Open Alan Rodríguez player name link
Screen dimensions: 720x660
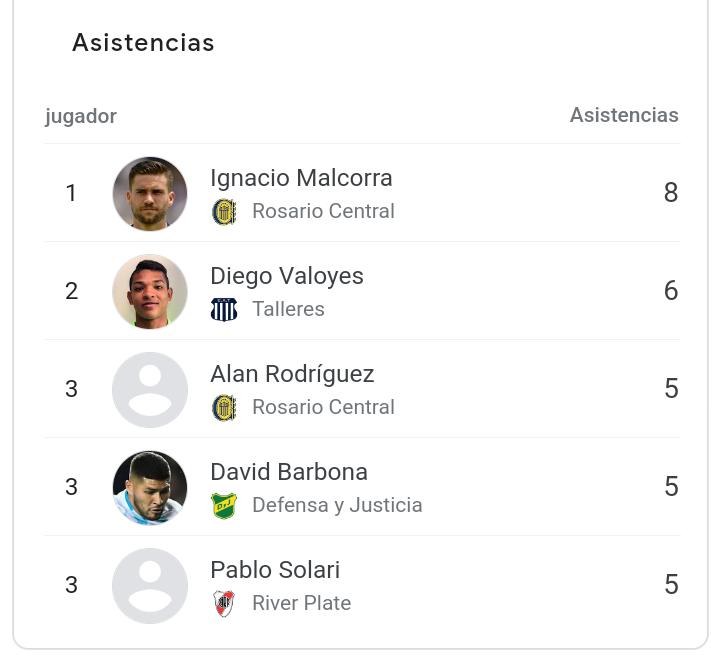(292, 374)
